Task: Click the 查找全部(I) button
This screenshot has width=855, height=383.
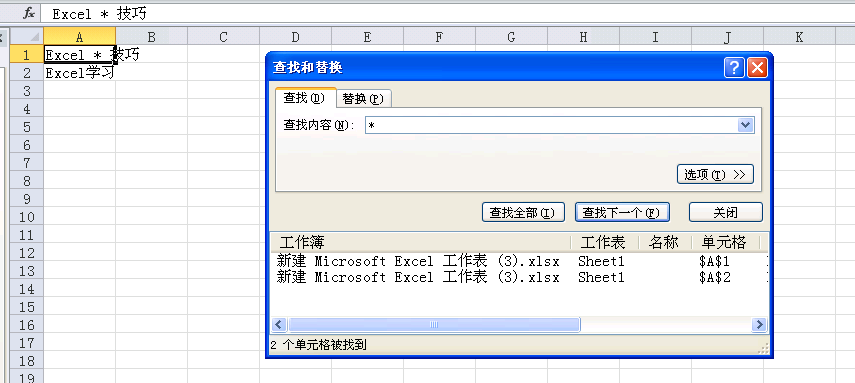Action: (522, 213)
